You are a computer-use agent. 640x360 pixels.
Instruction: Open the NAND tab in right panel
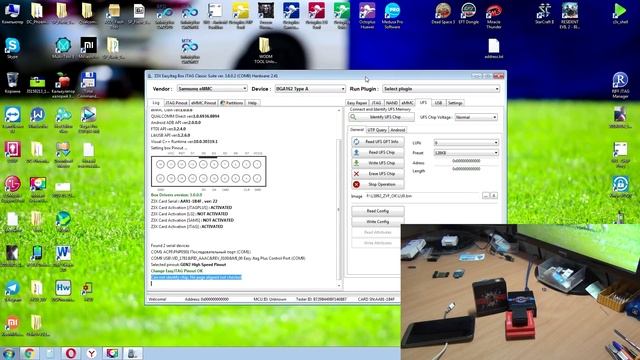[x=391, y=103]
